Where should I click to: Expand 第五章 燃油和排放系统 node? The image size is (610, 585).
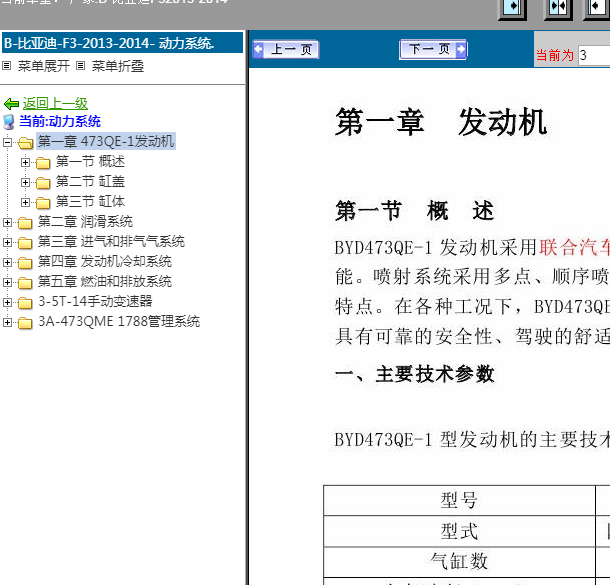click(x=7, y=282)
